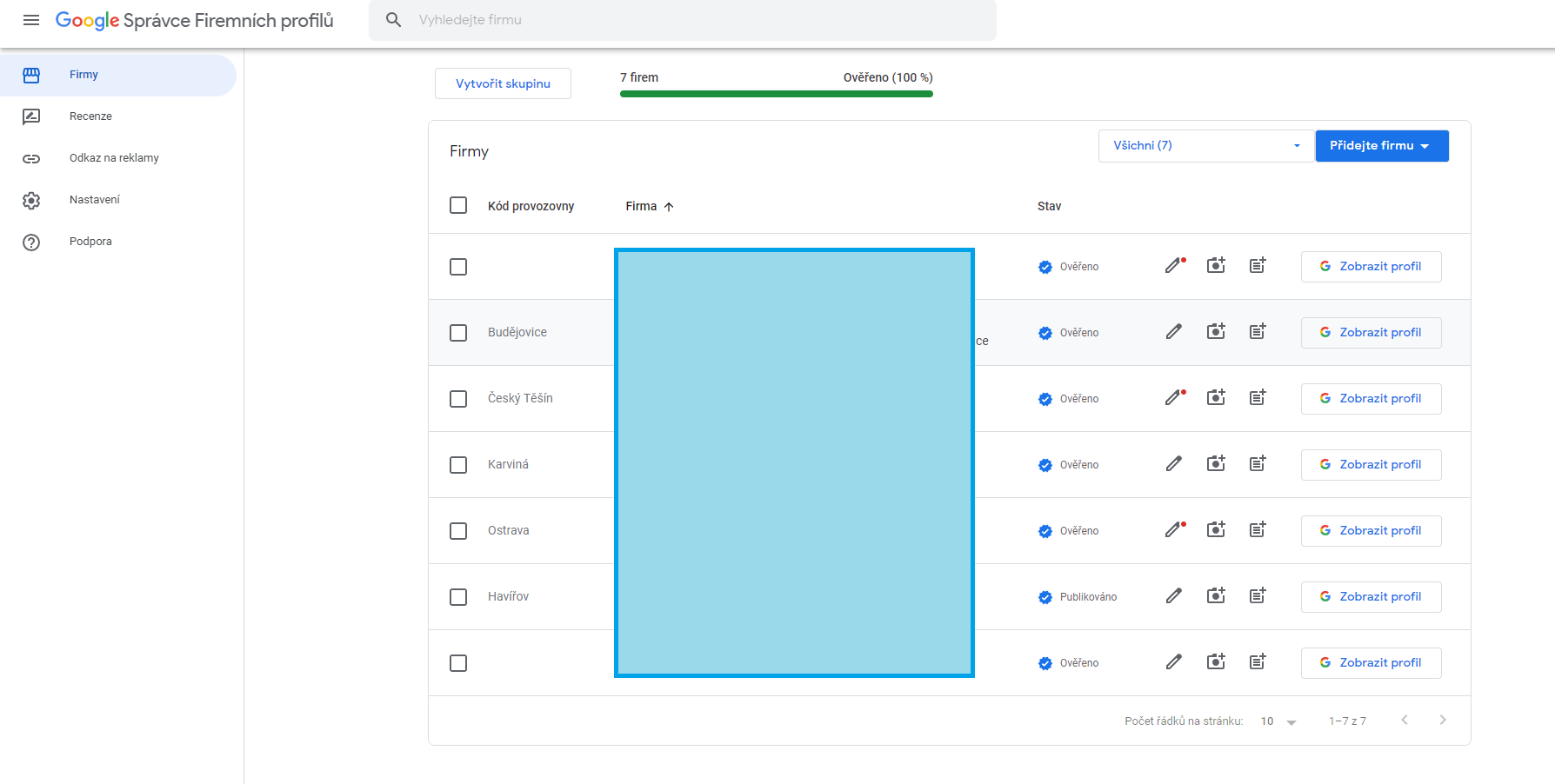Add a photo to Havířov profile

[x=1216, y=596]
